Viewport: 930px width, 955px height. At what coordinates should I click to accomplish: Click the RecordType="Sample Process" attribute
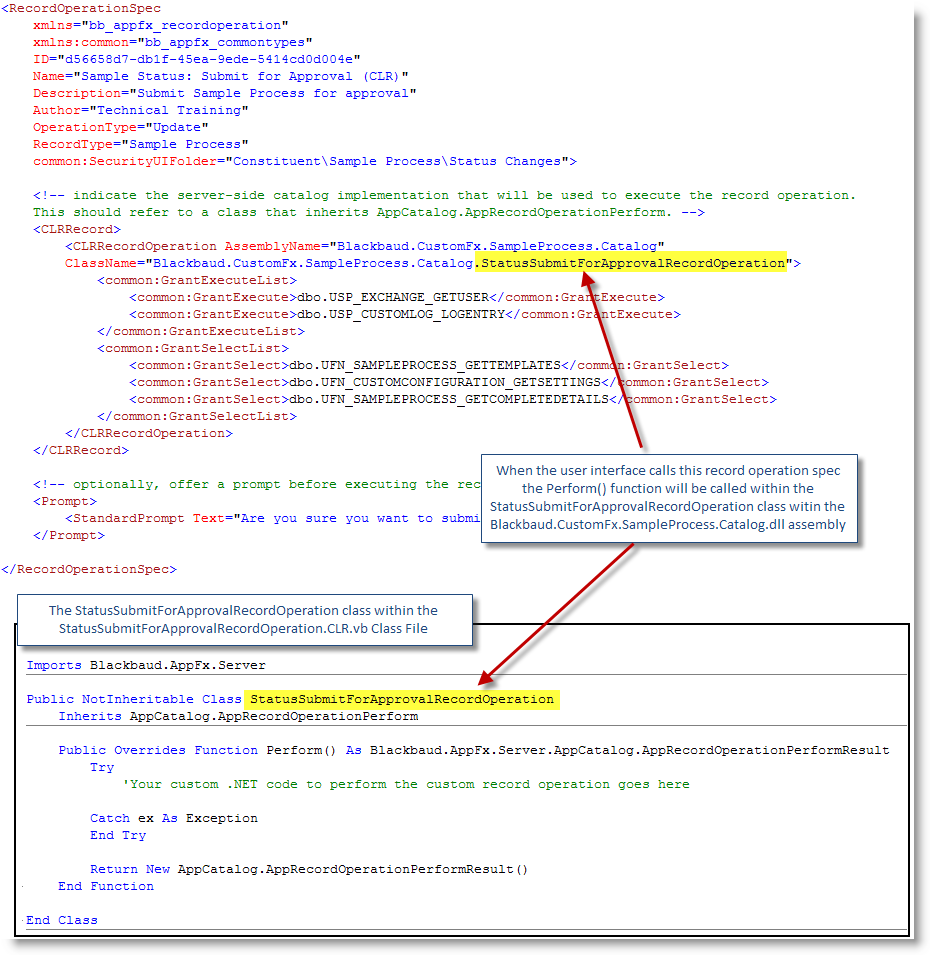pos(141,145)
